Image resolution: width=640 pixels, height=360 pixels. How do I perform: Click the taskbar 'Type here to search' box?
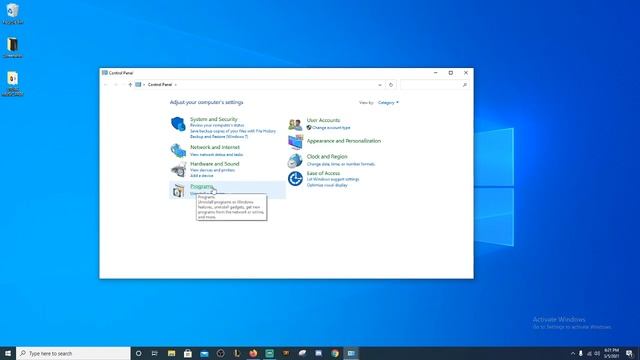(73, 353)
